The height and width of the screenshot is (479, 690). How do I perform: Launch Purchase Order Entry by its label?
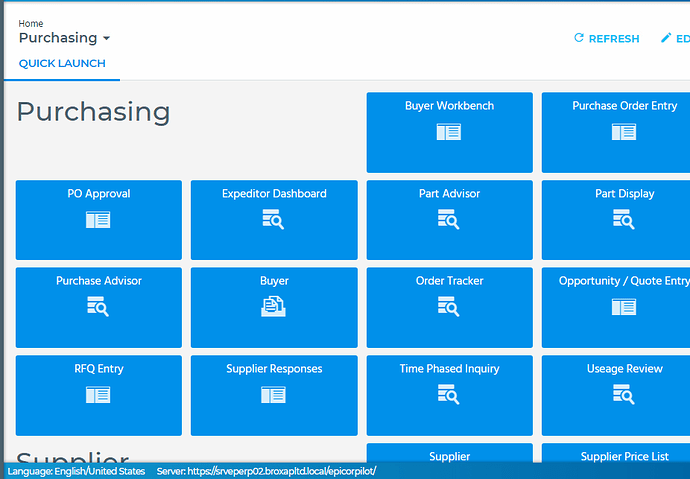pyautogui.click(x=624, y=106)
